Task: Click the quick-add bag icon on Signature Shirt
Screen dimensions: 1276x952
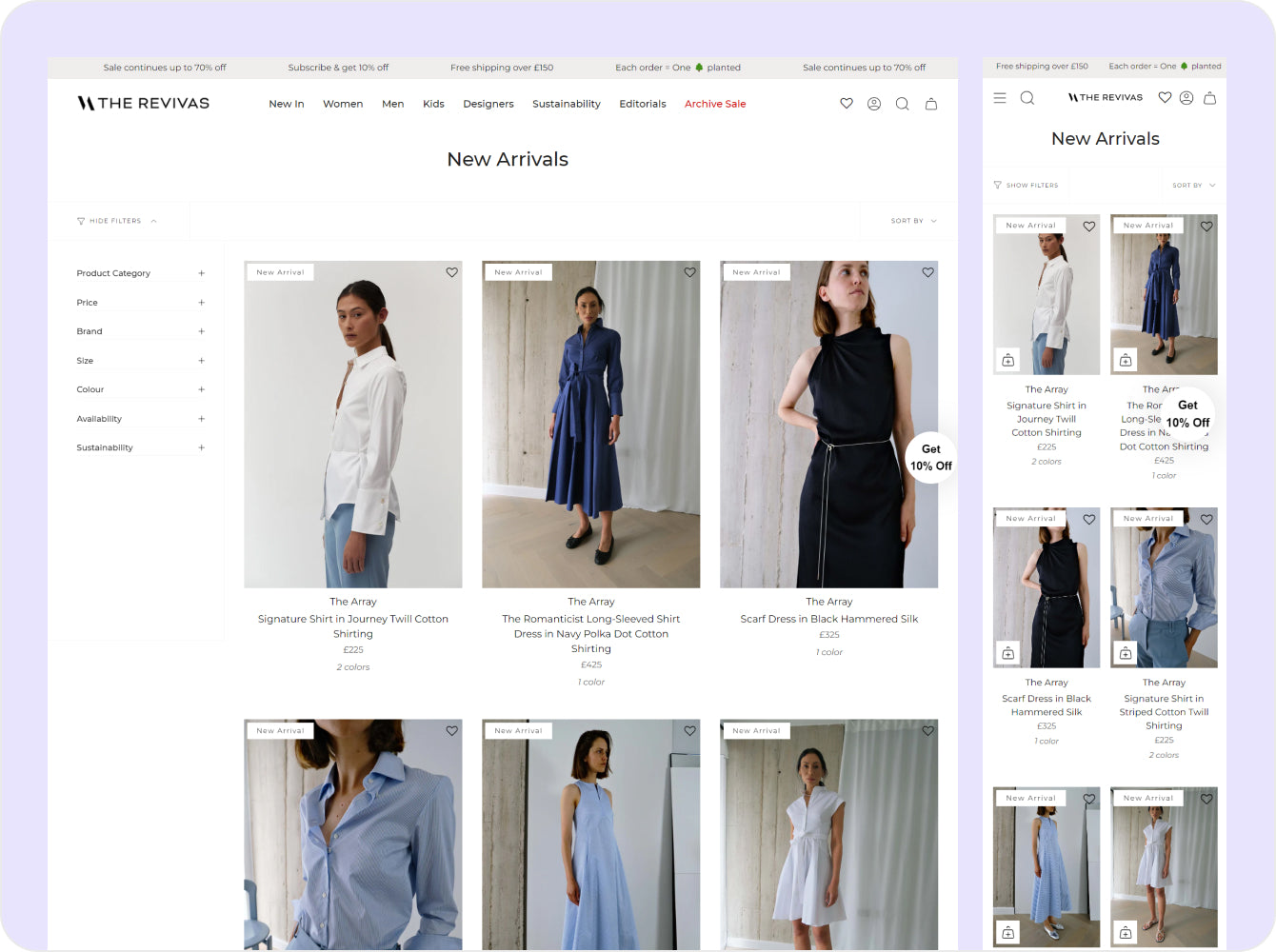Action: pos(1007,359)
